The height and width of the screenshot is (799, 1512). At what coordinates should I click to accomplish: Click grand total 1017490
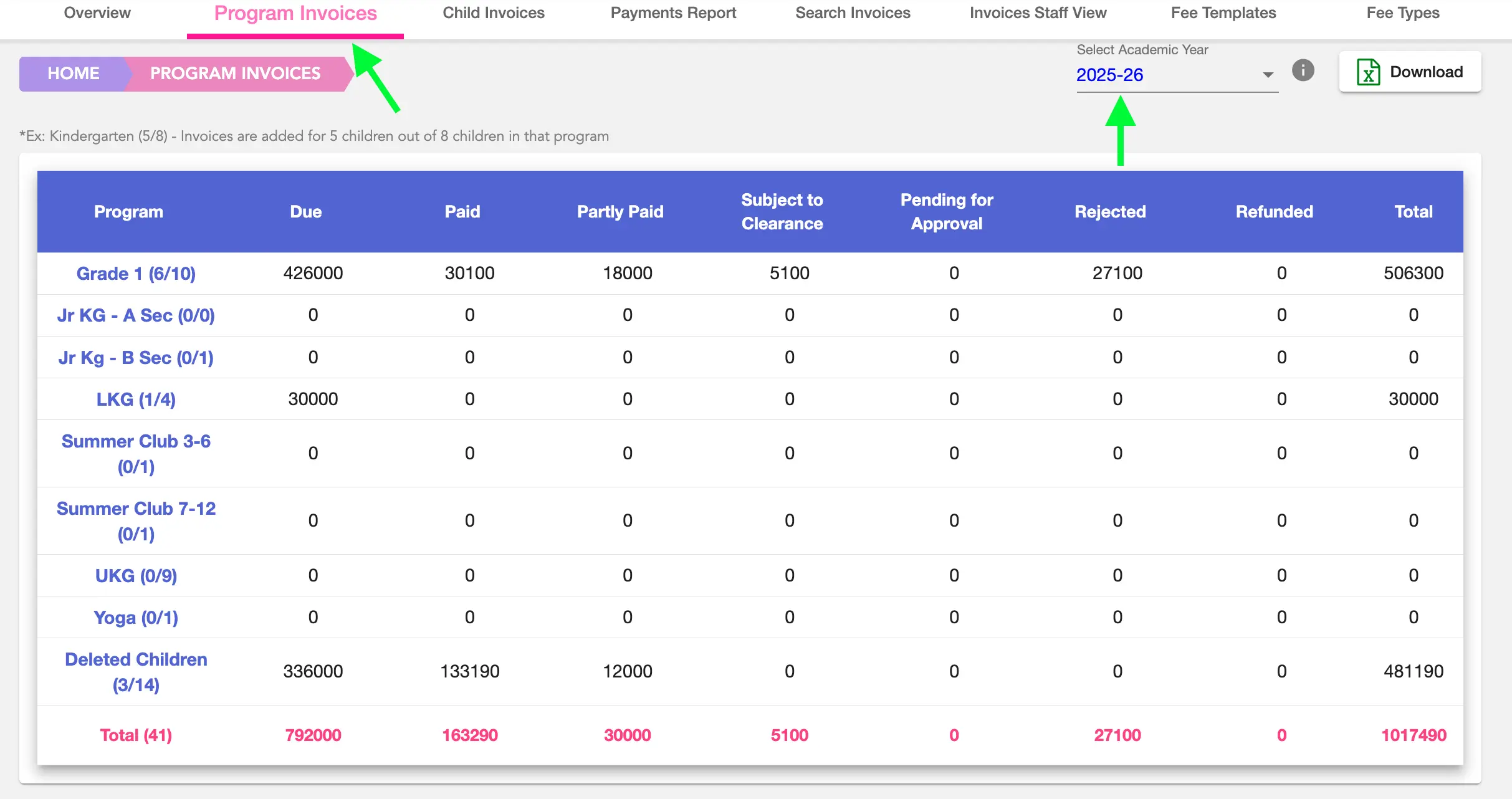click(1414, 735)
